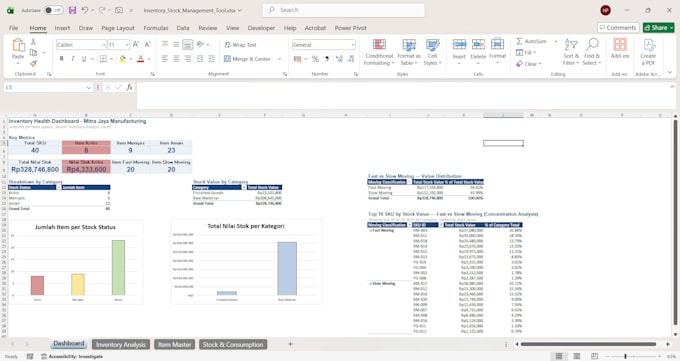Open Category pivot filter dropdown
Screen dimensions: 680x361
[244, 187]
